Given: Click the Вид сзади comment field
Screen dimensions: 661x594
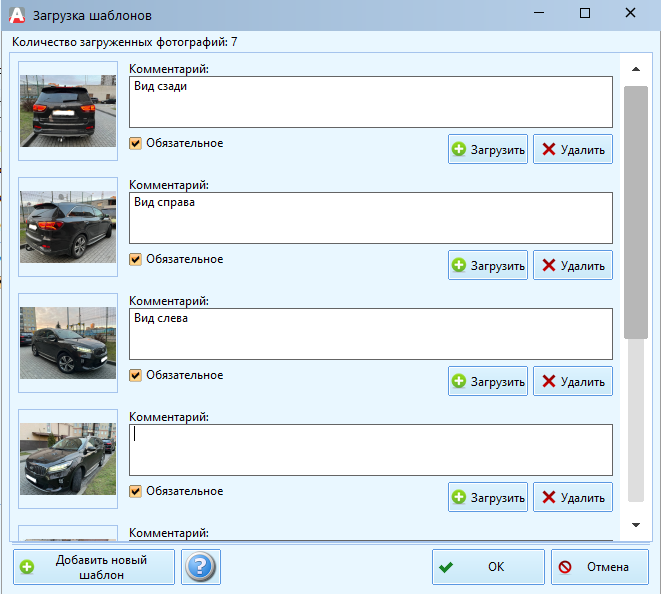Looking at the screenshot, I should click(x=371, y=102).
